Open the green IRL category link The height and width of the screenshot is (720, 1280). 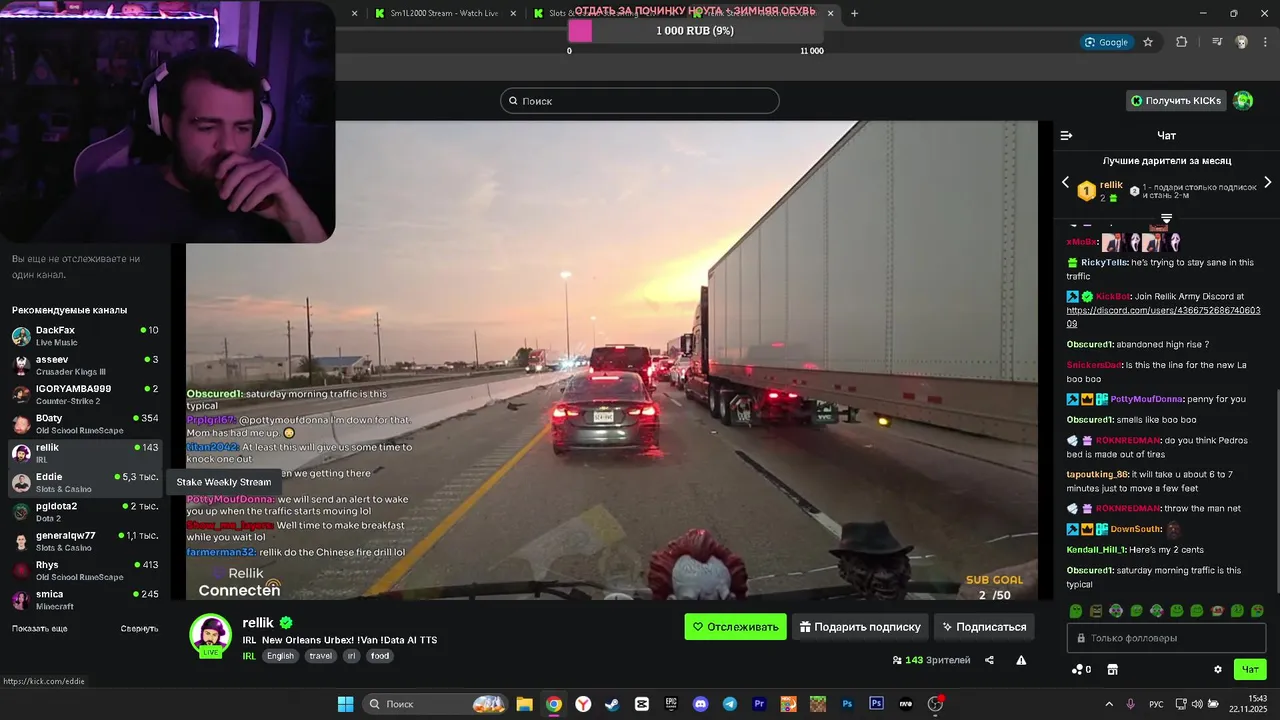[x=249, y=656]
